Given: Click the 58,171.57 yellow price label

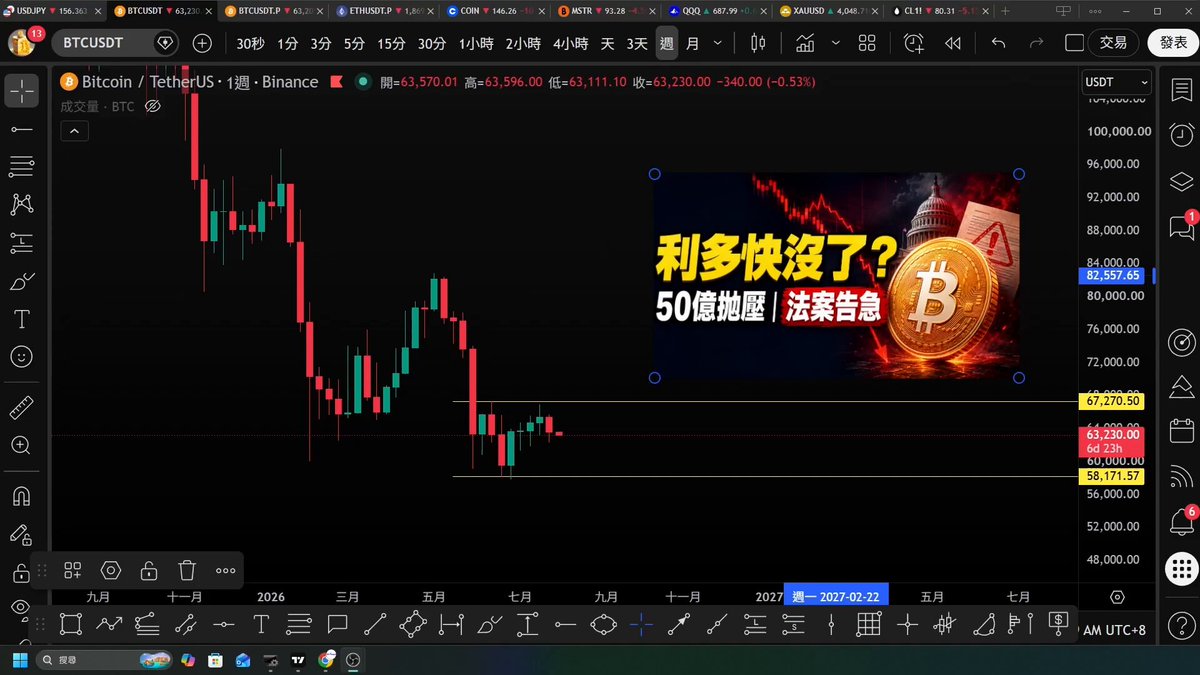Looking at the screenshot, I should [x=1113, y=476].
